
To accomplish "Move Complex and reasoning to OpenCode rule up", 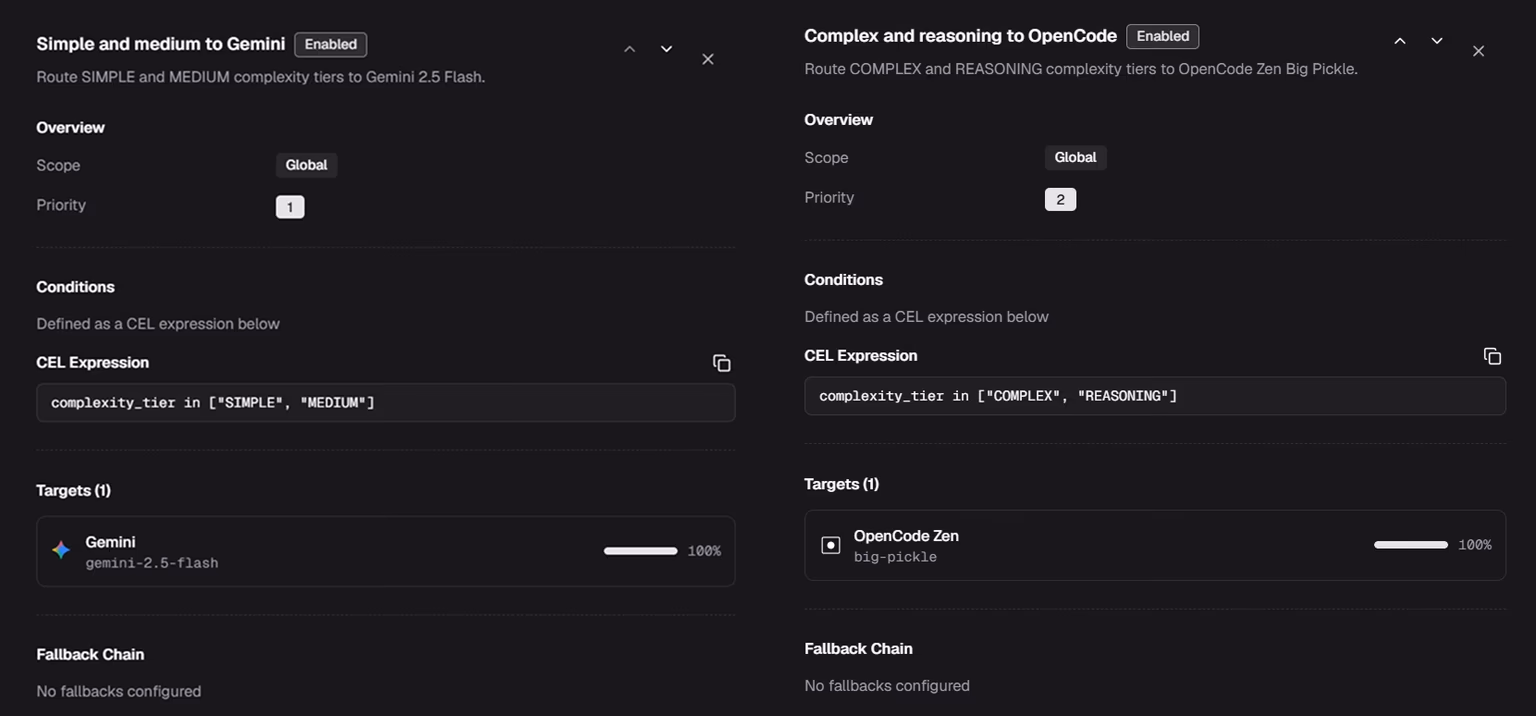I will coord(1400,41).
